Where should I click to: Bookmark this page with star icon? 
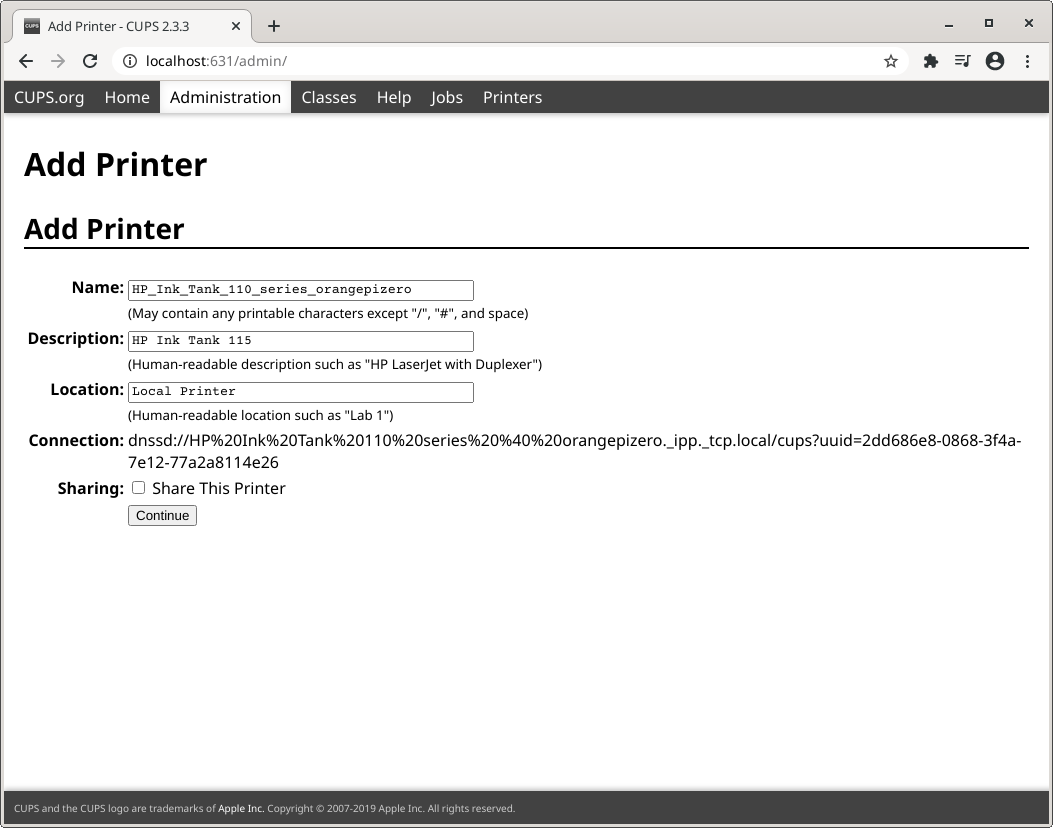click(x=890, y=61)
